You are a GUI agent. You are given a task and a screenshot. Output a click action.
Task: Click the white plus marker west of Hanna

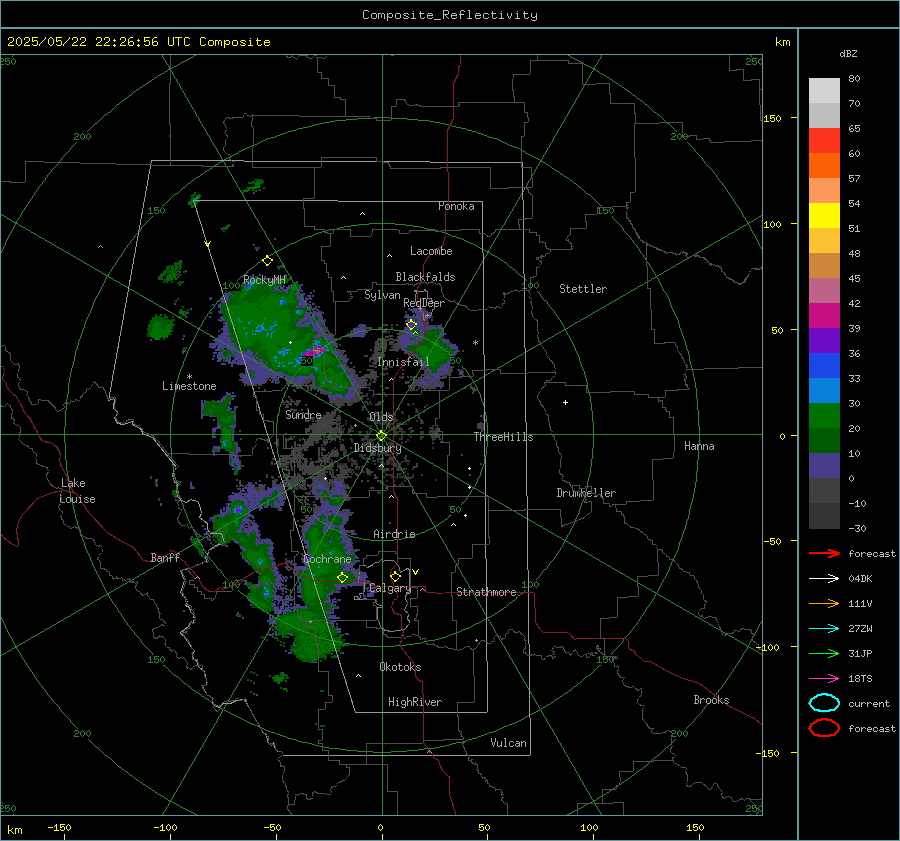pyautogui.click(x=565, y=402)
